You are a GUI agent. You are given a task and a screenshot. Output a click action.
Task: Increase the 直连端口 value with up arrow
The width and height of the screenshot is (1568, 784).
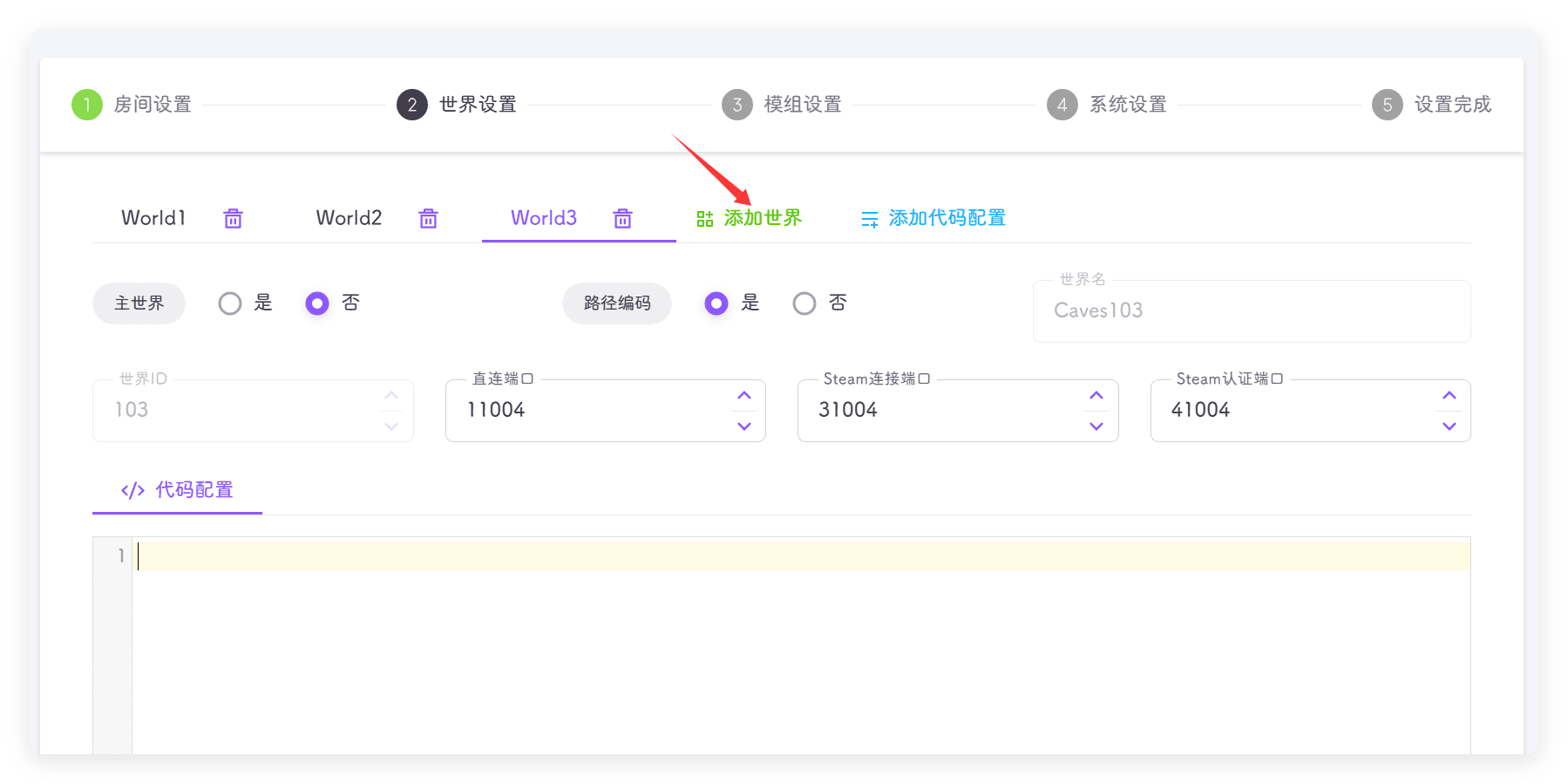coord(743,396)
